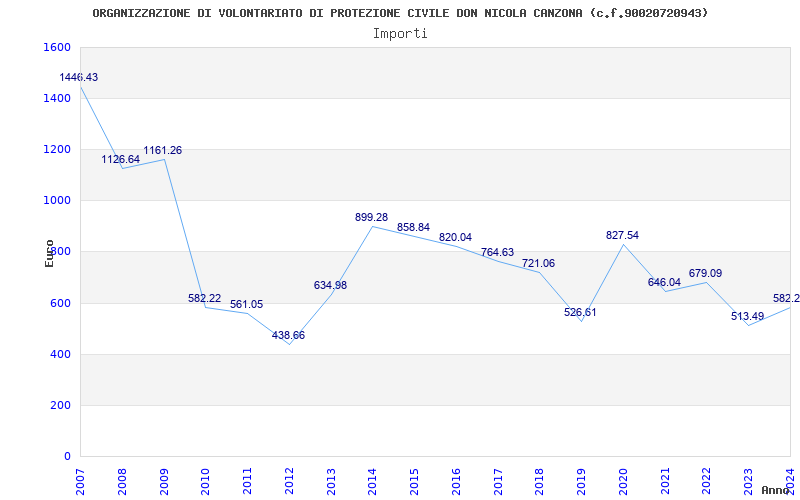Select the 2019 year label on x-axis

tap(582, 480)
